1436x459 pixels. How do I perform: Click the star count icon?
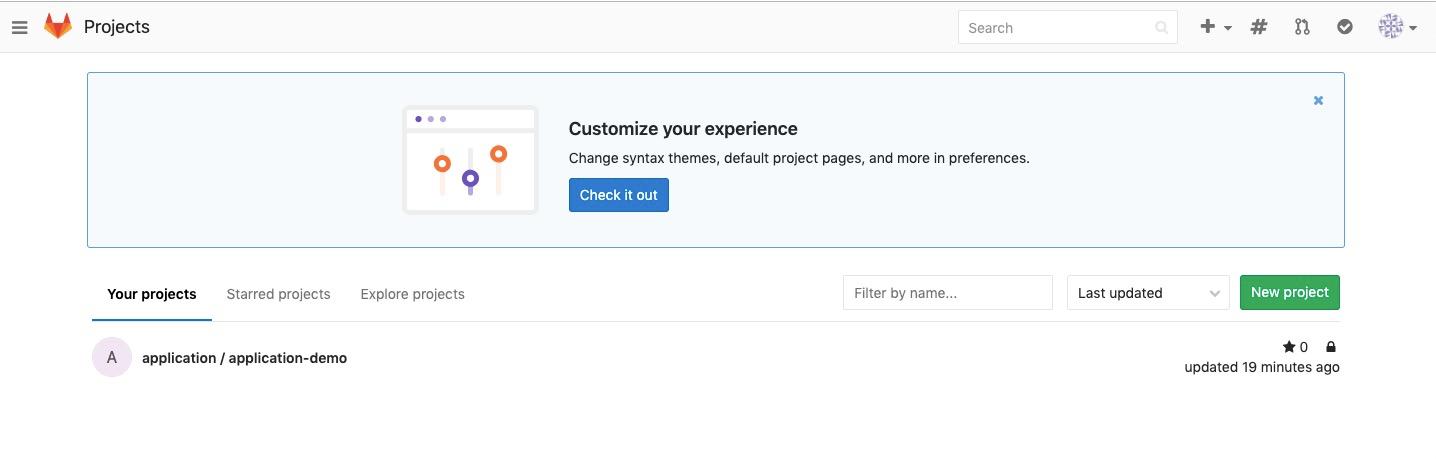pyautogui.click(x=1288, y=347)
